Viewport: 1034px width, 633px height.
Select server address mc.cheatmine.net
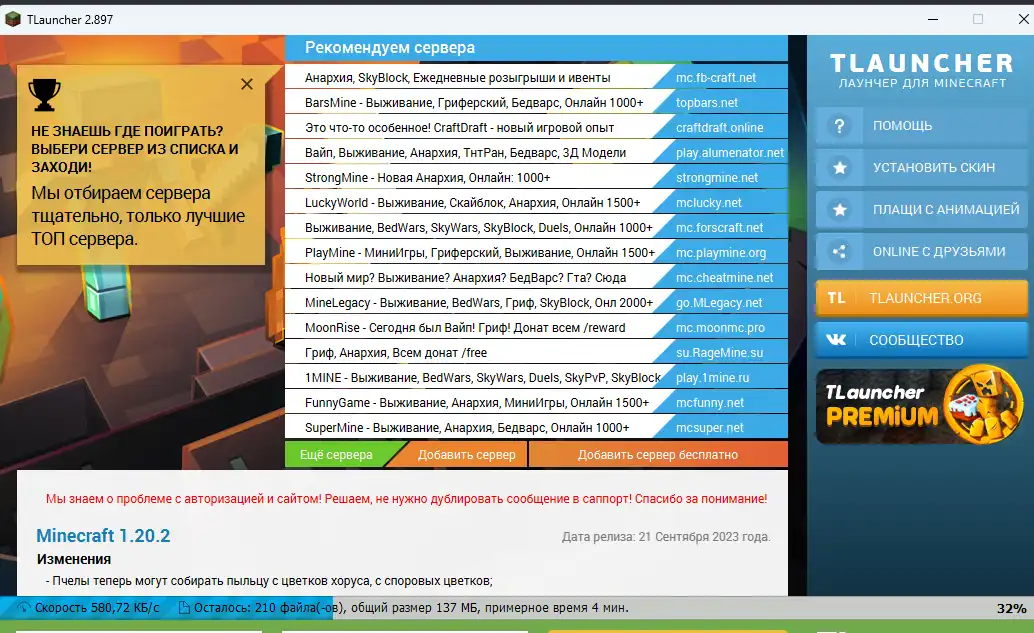724,278
